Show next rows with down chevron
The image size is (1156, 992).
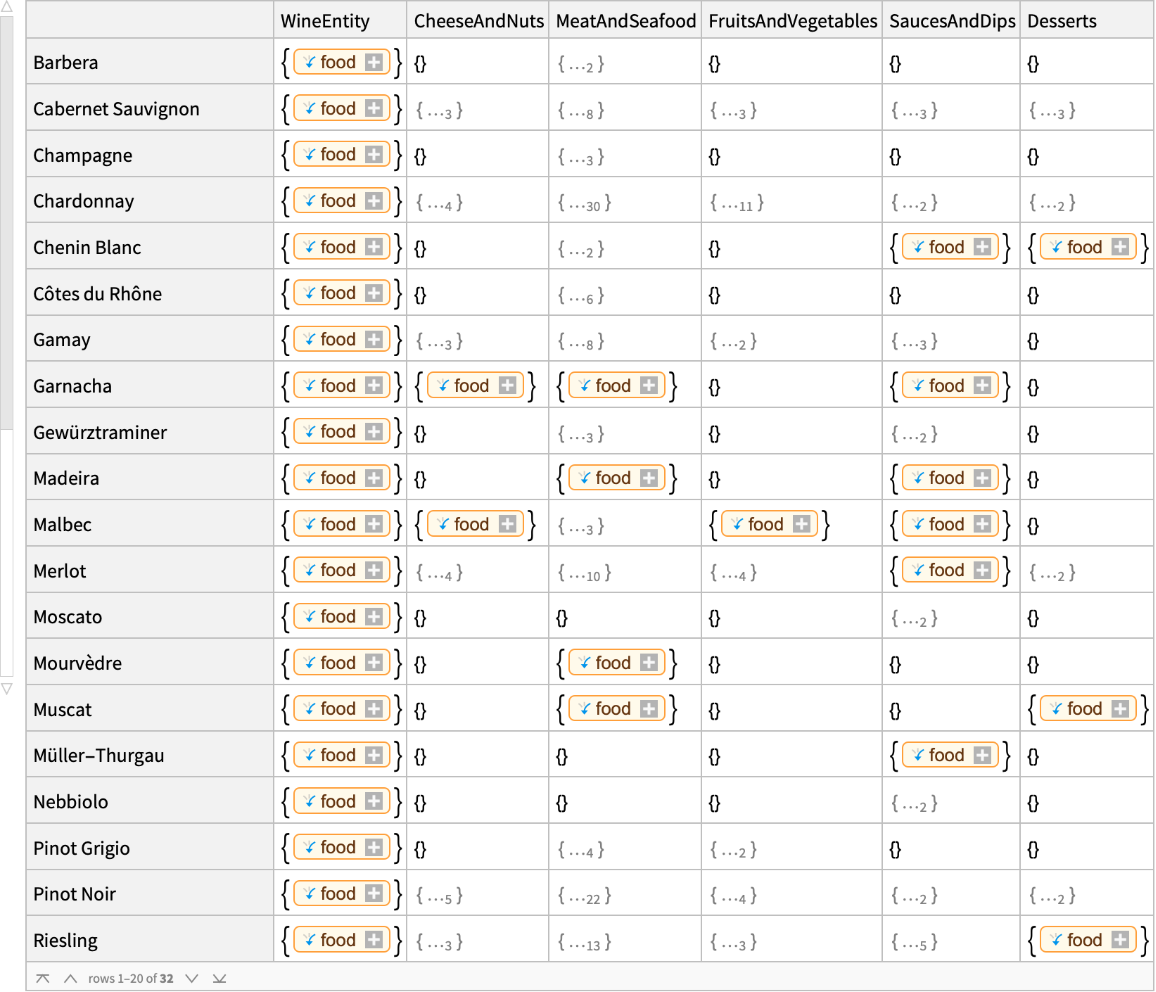192,979
